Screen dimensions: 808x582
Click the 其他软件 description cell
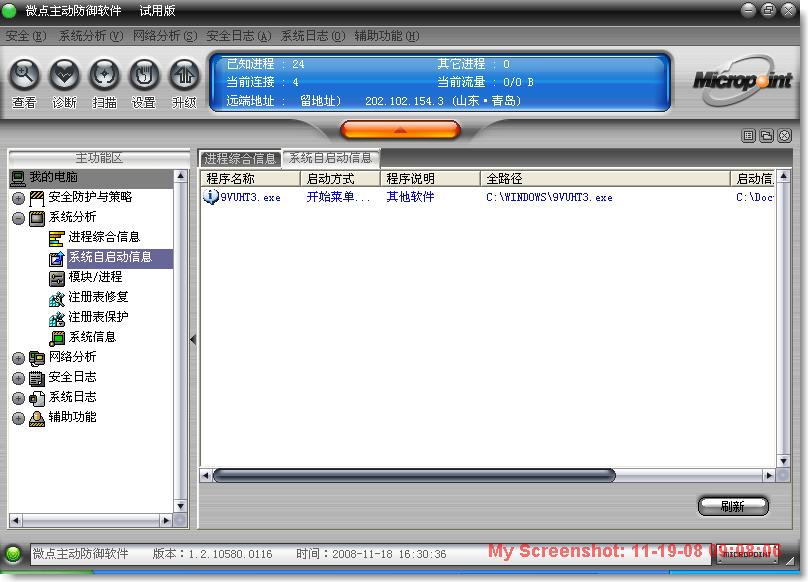pyautogui.click(x=410, y=197)
